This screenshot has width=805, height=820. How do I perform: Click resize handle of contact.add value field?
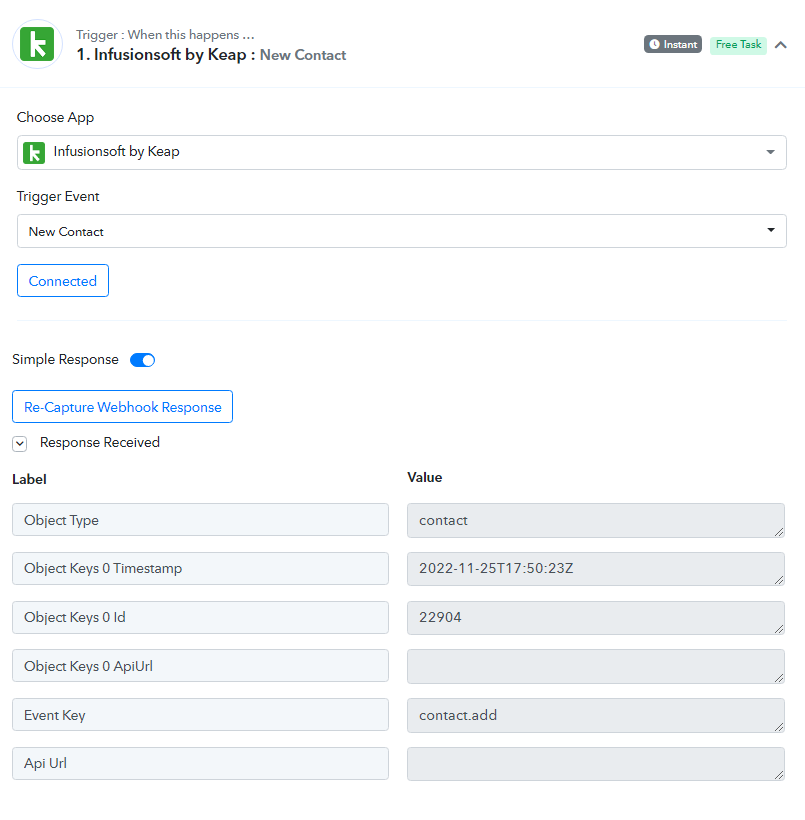coord(779,727)
